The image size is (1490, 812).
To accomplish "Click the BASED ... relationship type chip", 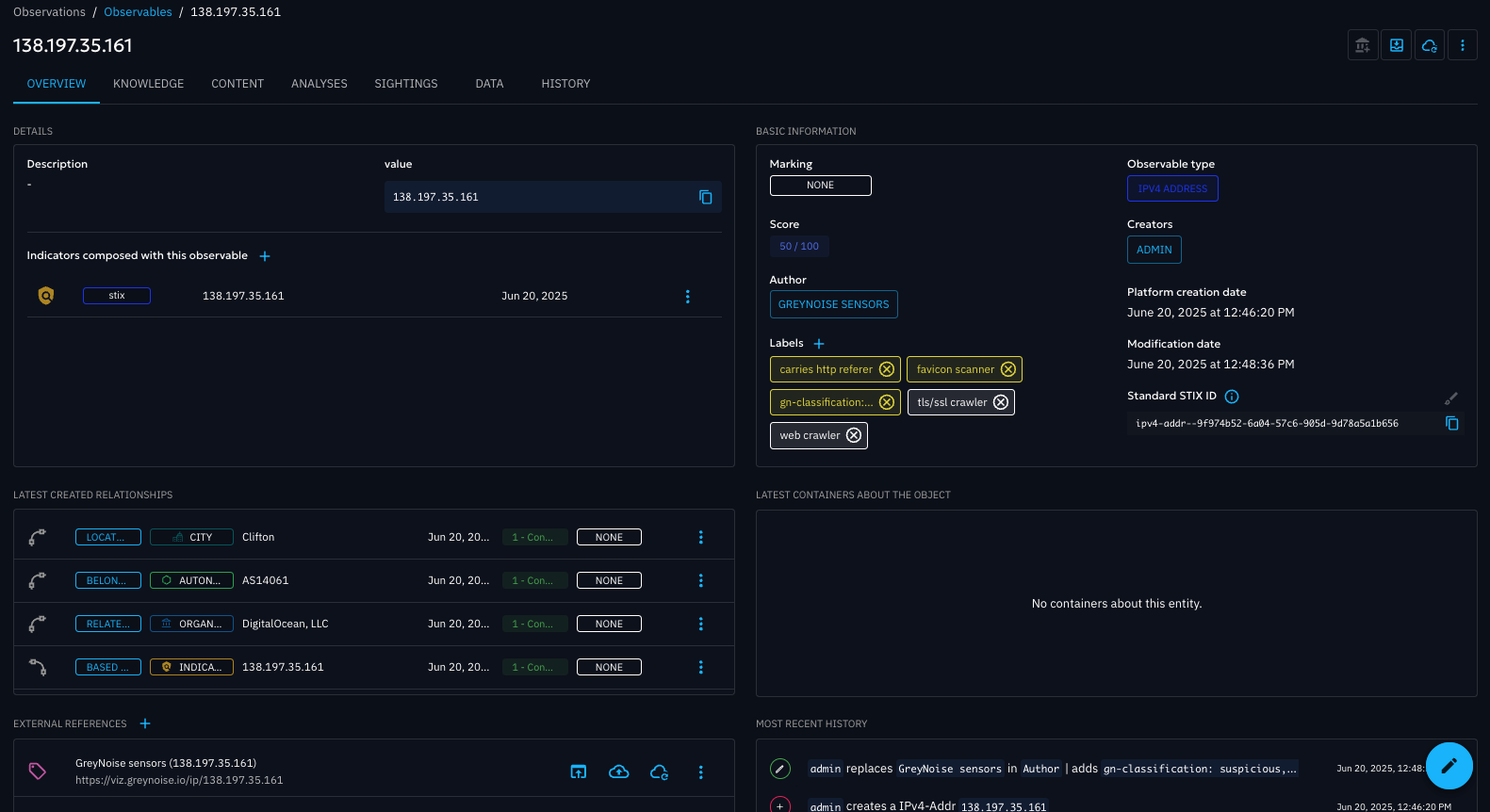I will coord(108,667).
